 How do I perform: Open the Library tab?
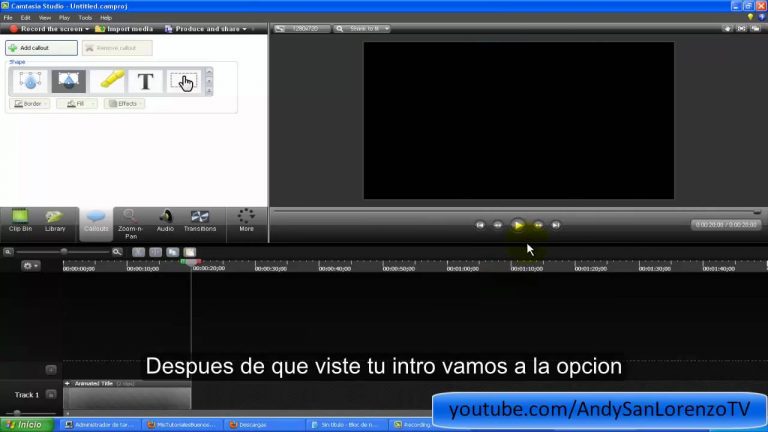pyautogui.click(x=55, y=221)
